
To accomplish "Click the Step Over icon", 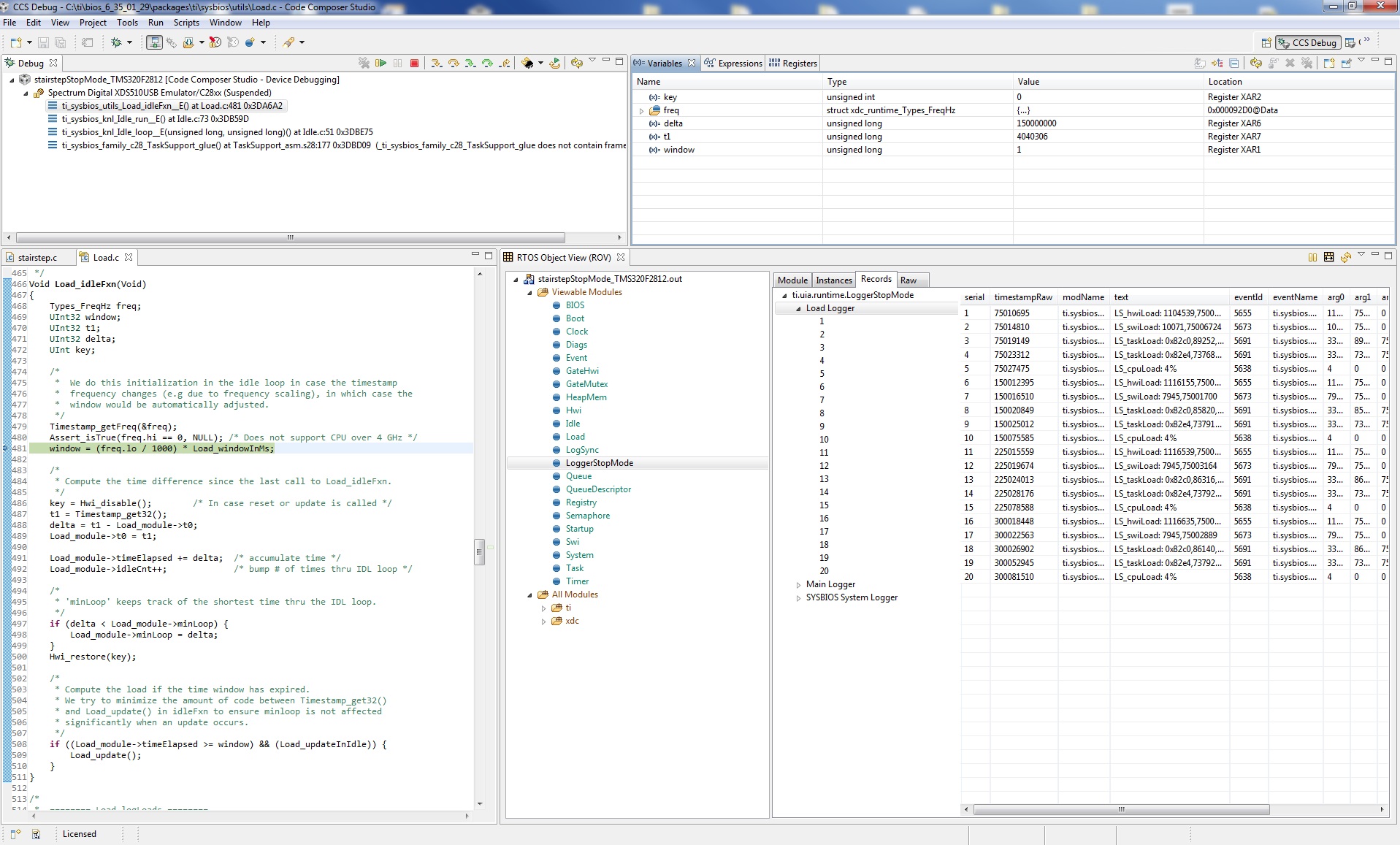I will 452,63.
